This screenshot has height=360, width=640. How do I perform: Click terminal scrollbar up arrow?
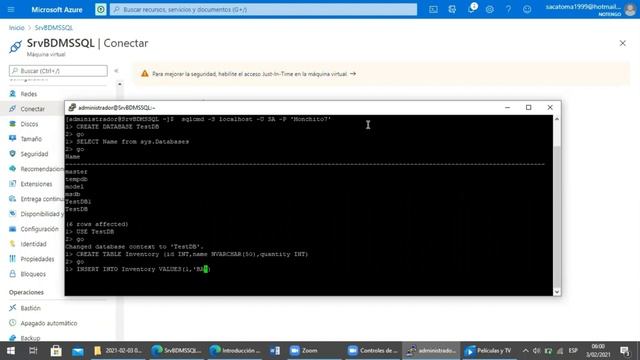557,119
